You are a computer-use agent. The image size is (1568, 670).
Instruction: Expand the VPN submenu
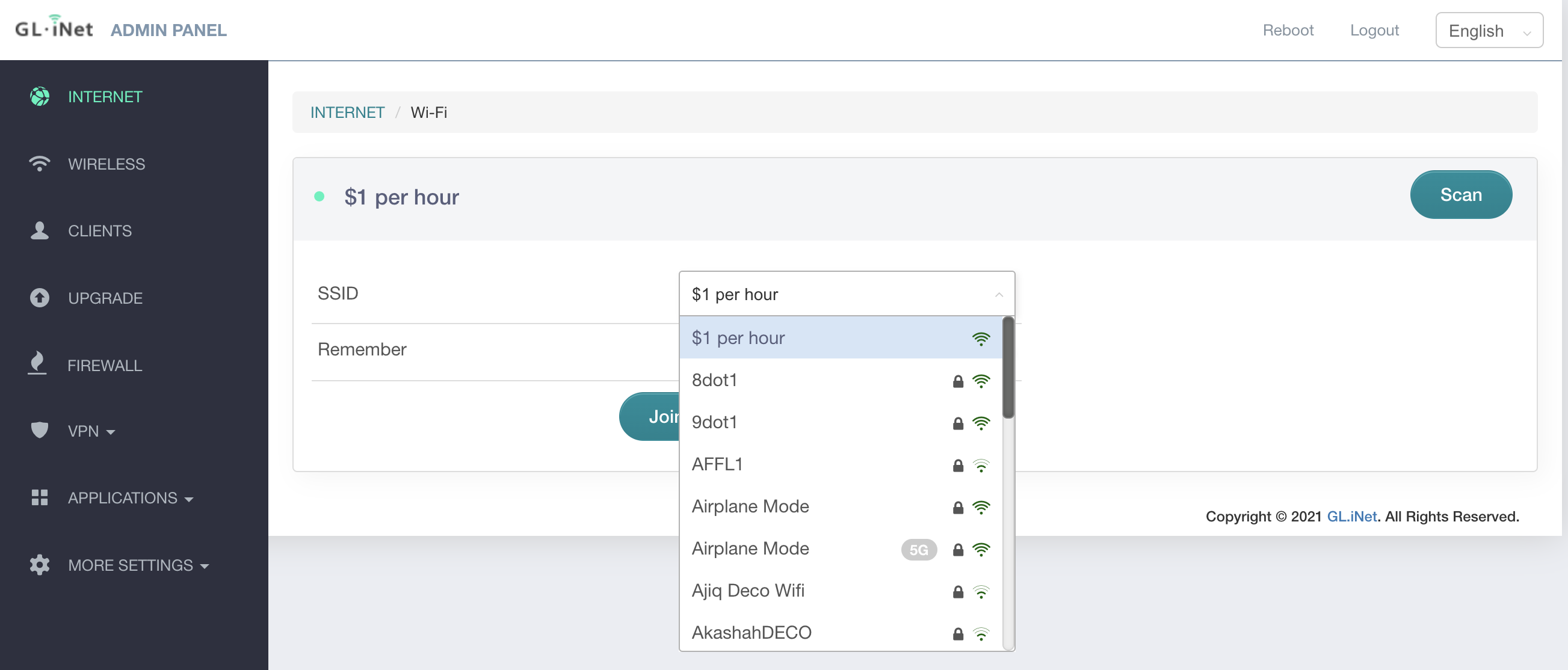tap(91, 431)
